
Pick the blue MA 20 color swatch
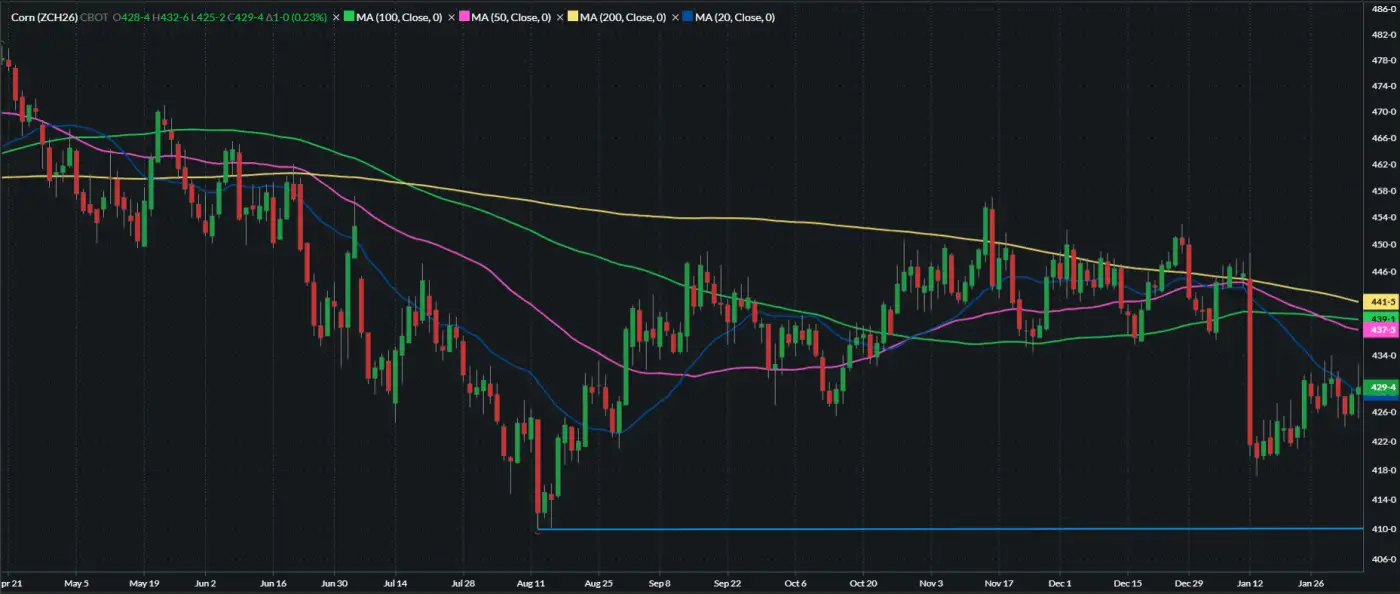coord(688,17)
